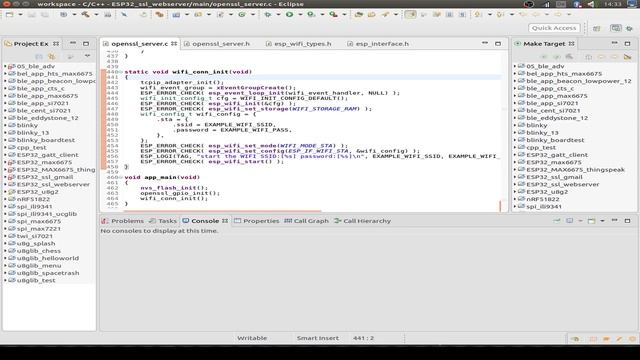The width and height of the screenshot is (640, 360).
Task: Switch to the C/C++ perspective icon
Action: [616, 28]
